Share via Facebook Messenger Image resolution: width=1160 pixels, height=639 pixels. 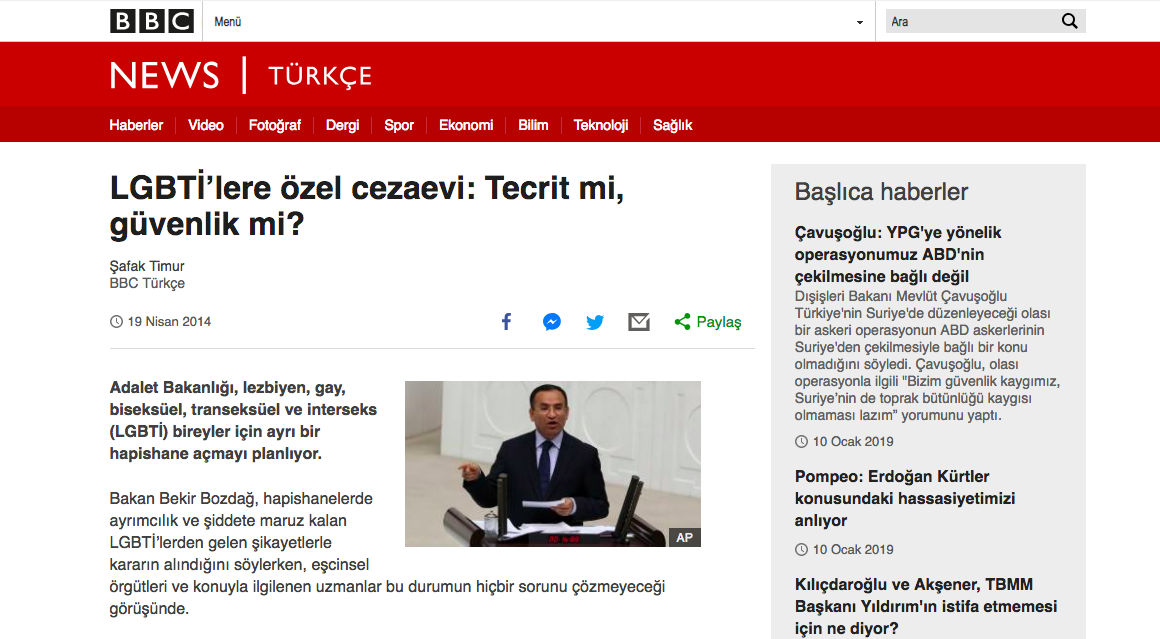click(551, 322)
